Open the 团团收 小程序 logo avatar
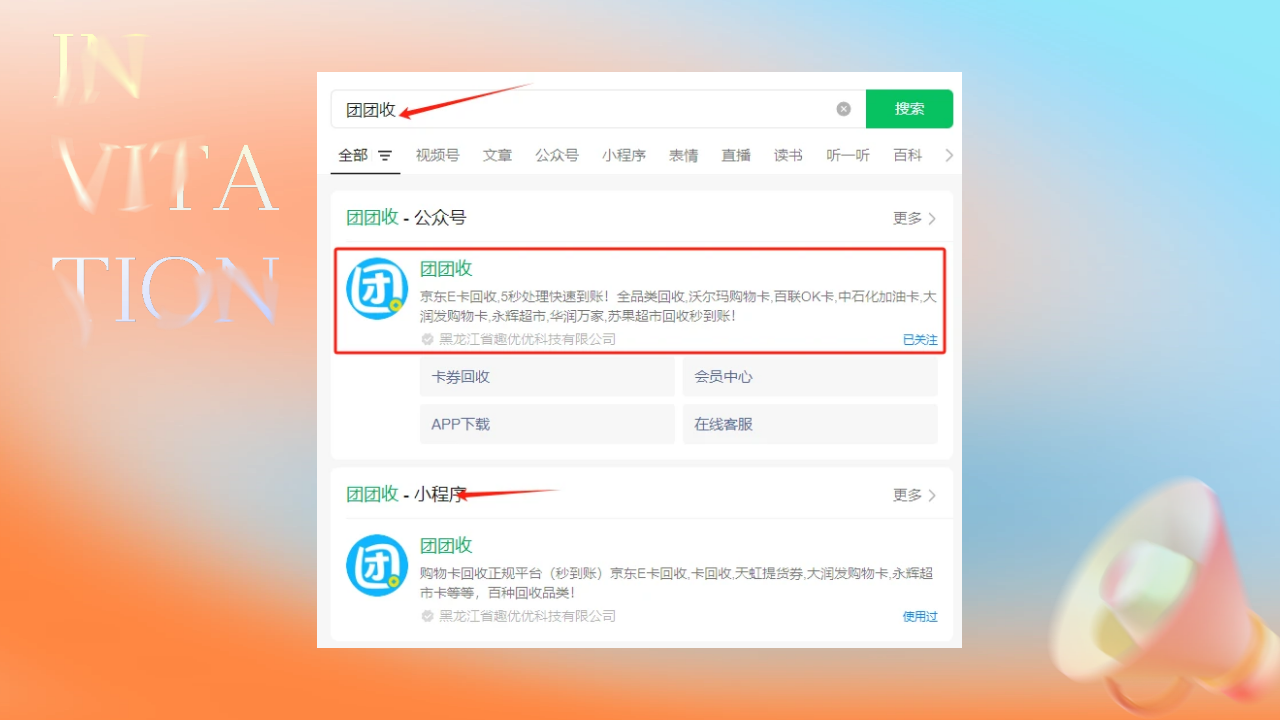1280x720 pixels. coord(377,566)
